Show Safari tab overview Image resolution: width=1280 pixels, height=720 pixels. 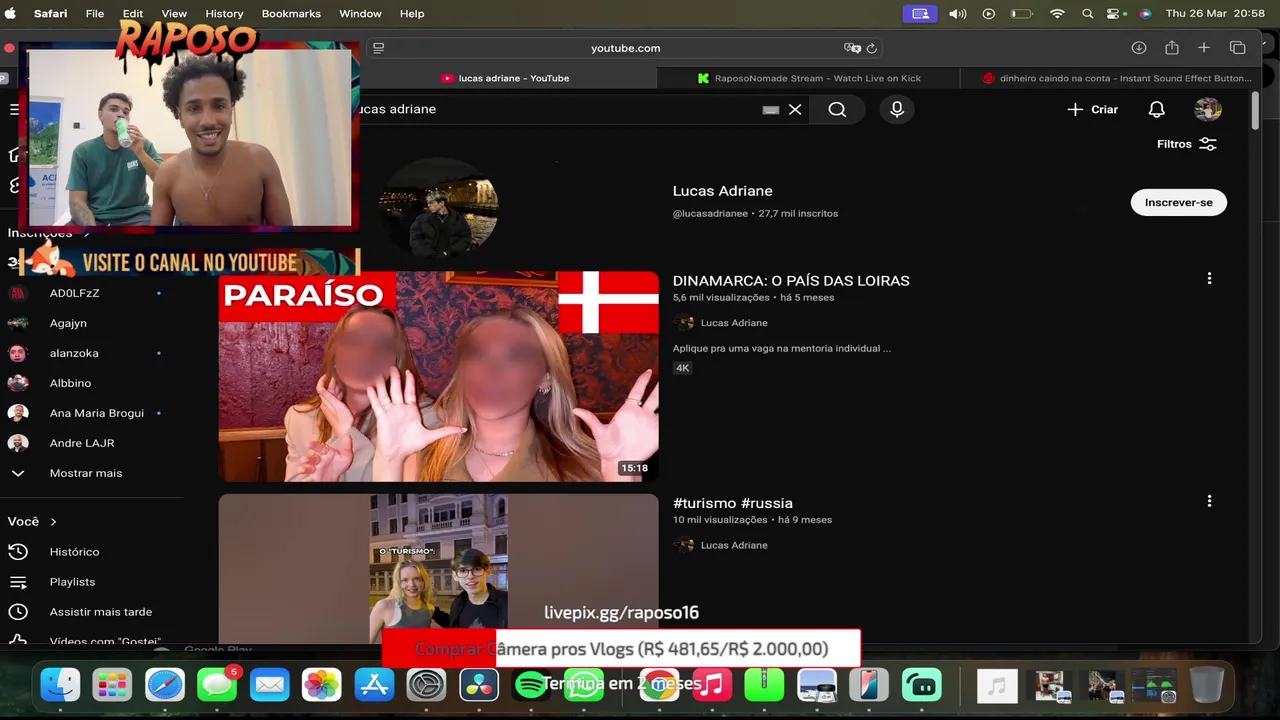[x=1237, y=48]
